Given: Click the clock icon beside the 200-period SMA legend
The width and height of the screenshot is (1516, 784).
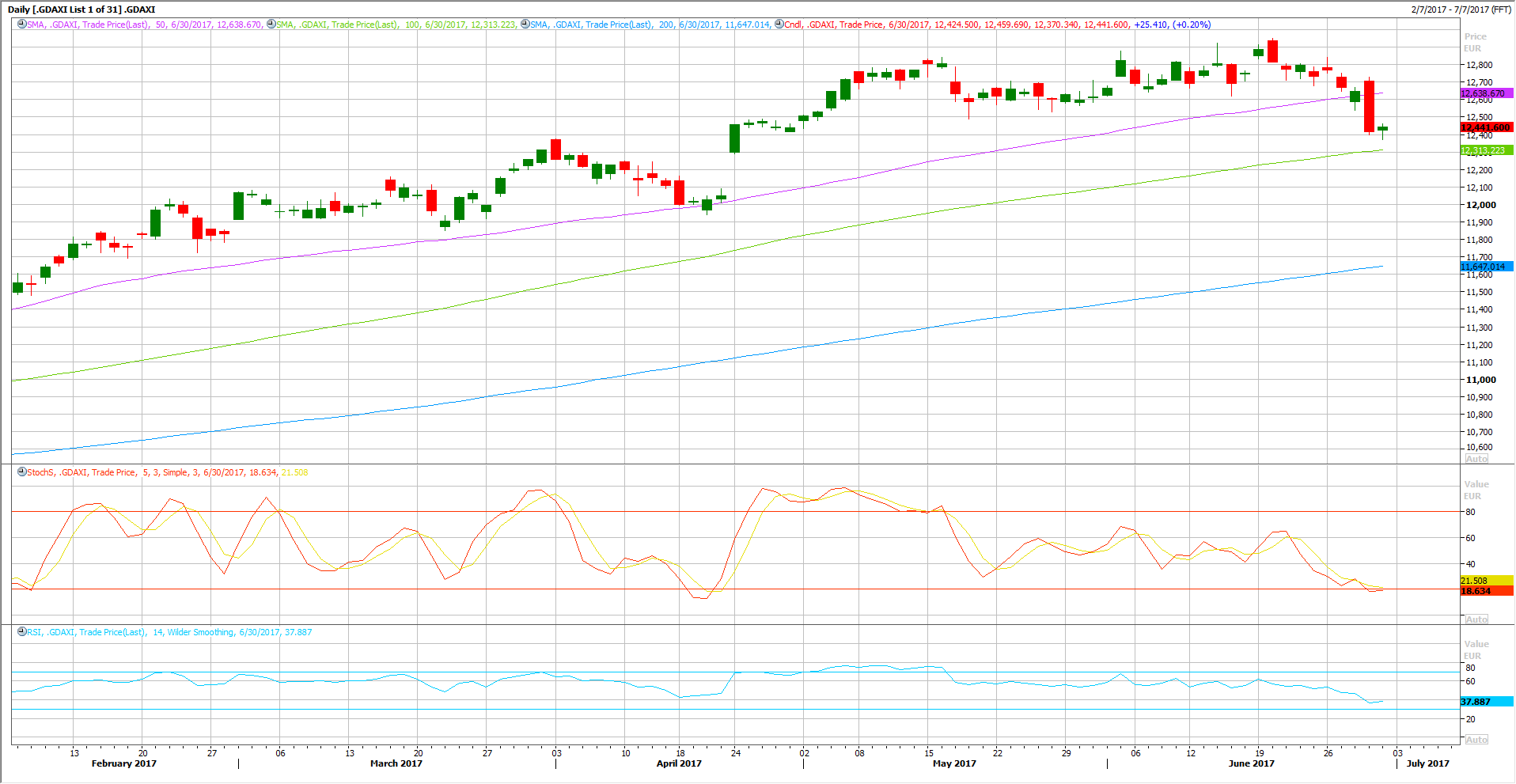Looking at the screenshot, I should pyautogui.click(x=525, y=25).
